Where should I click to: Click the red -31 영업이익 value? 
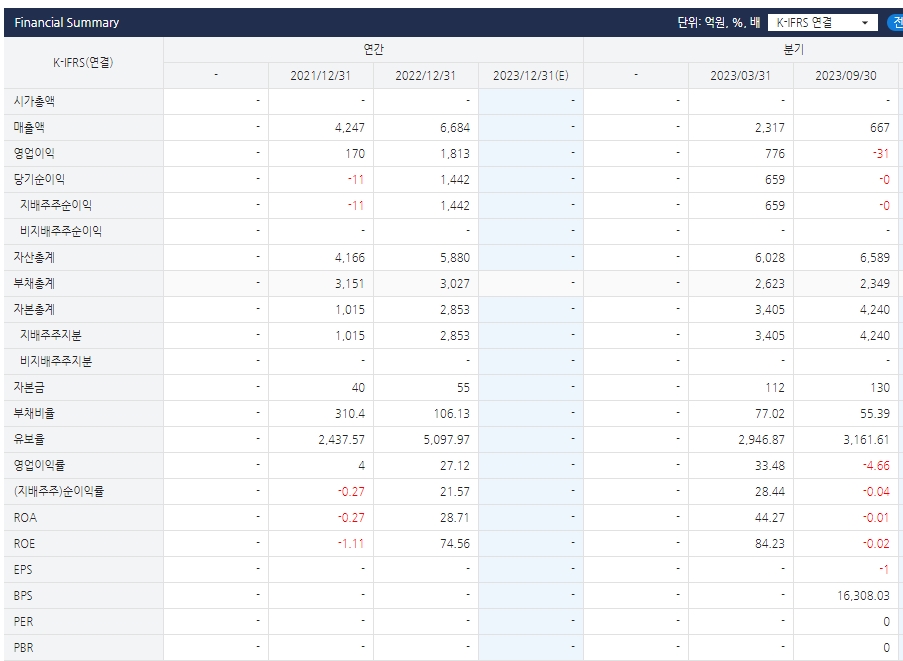[x=881, y=153]
